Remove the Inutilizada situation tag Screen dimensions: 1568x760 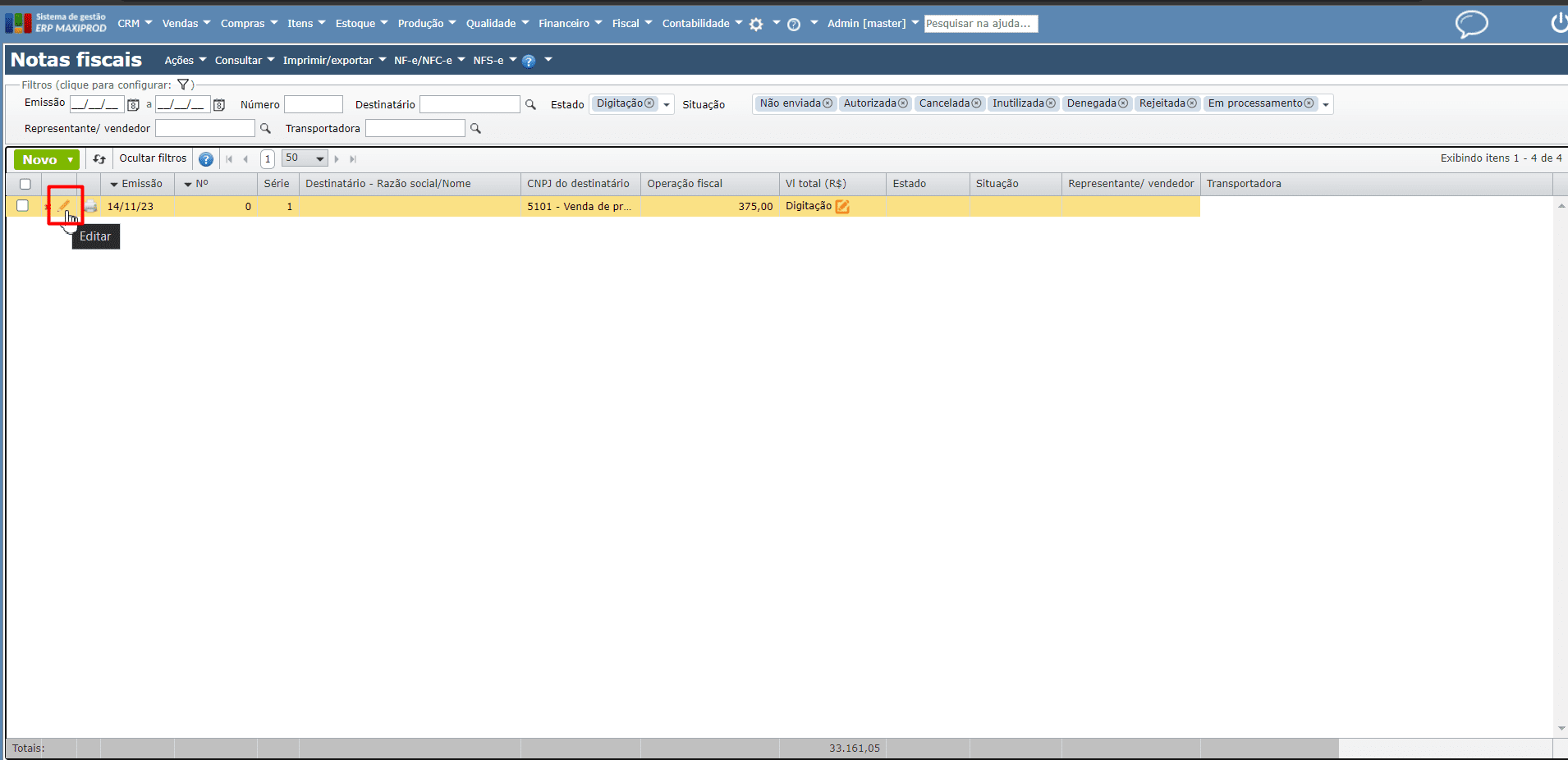click(1051, 103)
